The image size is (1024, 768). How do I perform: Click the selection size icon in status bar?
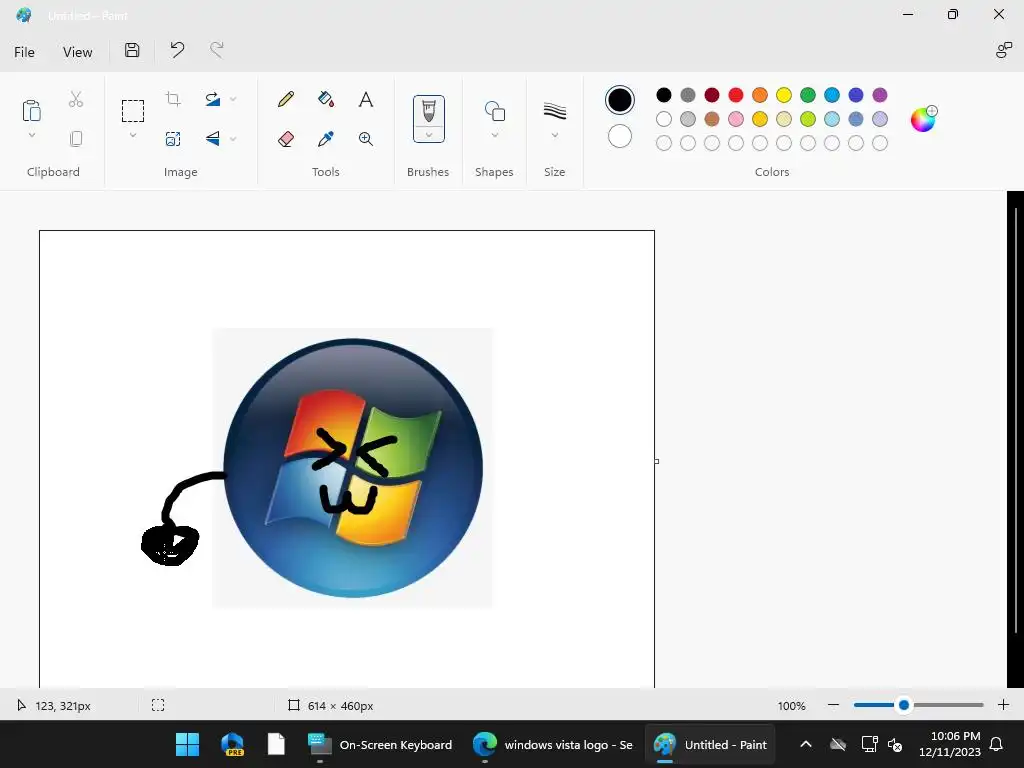click(x=158, y=705)
